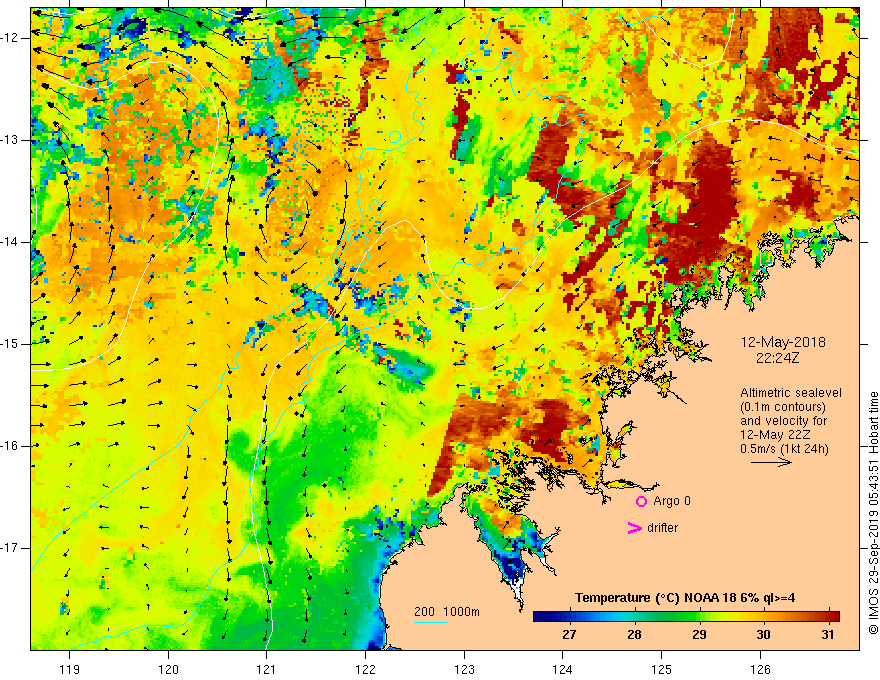Click the '0.5m/s (1kt 24h)' text
Image resolution: width=880 pixels, height=680 pixels.
pos(784,449)
